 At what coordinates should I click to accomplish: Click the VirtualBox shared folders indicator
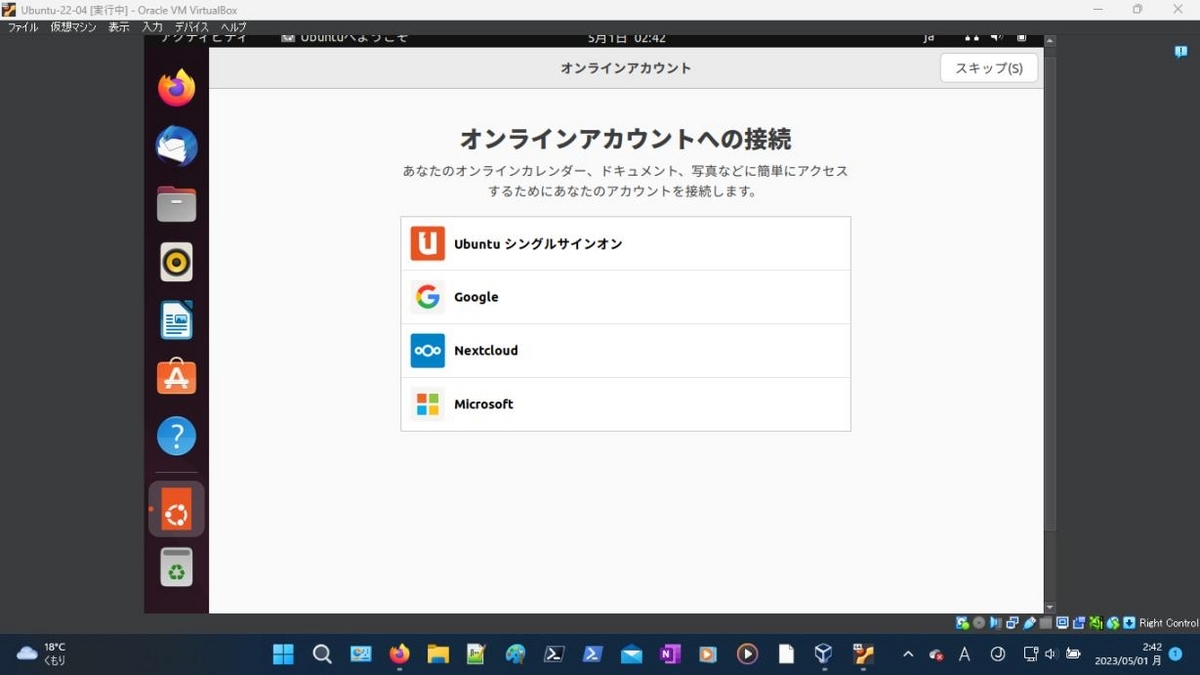(1046, 623)
